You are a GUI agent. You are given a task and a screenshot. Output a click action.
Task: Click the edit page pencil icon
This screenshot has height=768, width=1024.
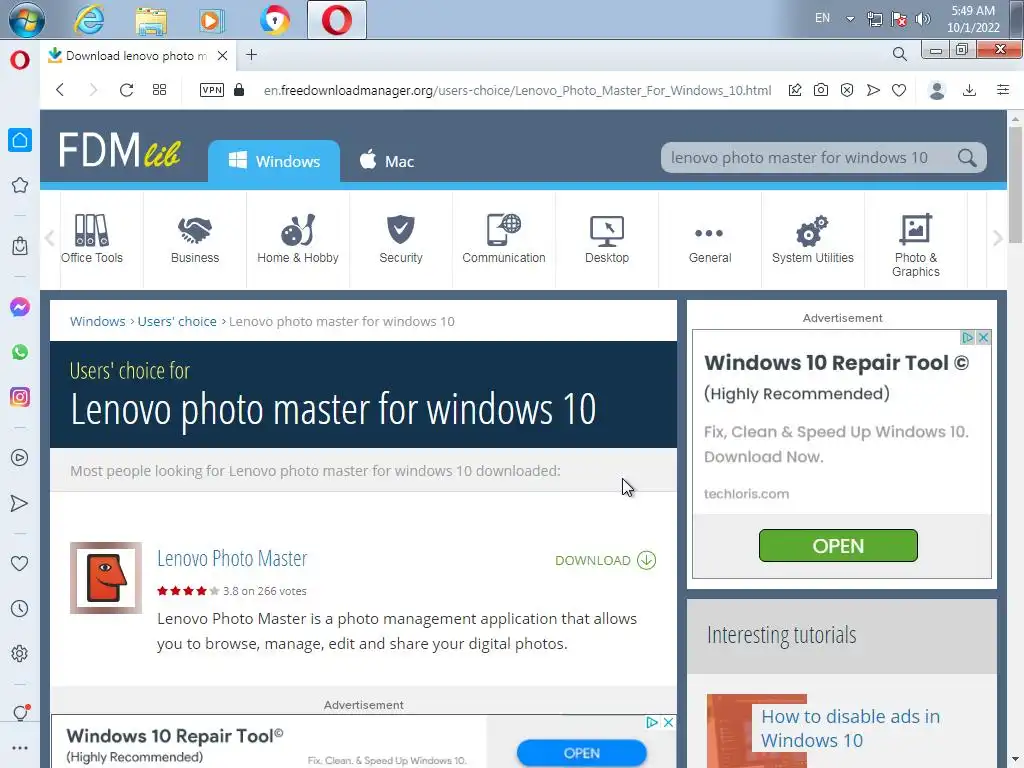[795, 90]
